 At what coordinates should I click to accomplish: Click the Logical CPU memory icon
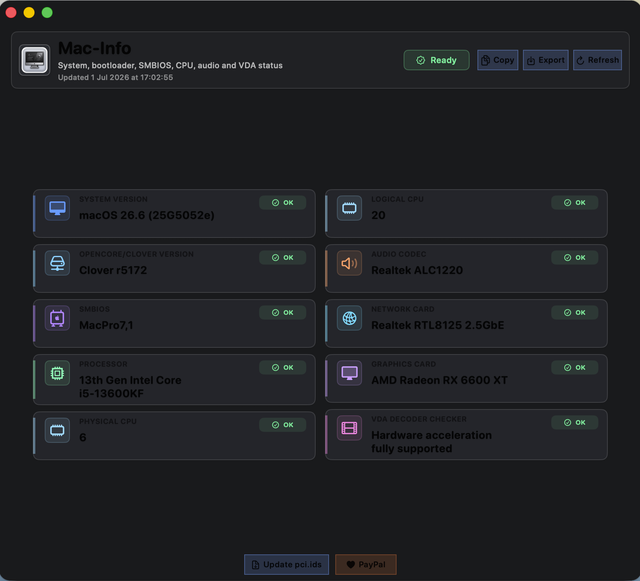point(349,208)
